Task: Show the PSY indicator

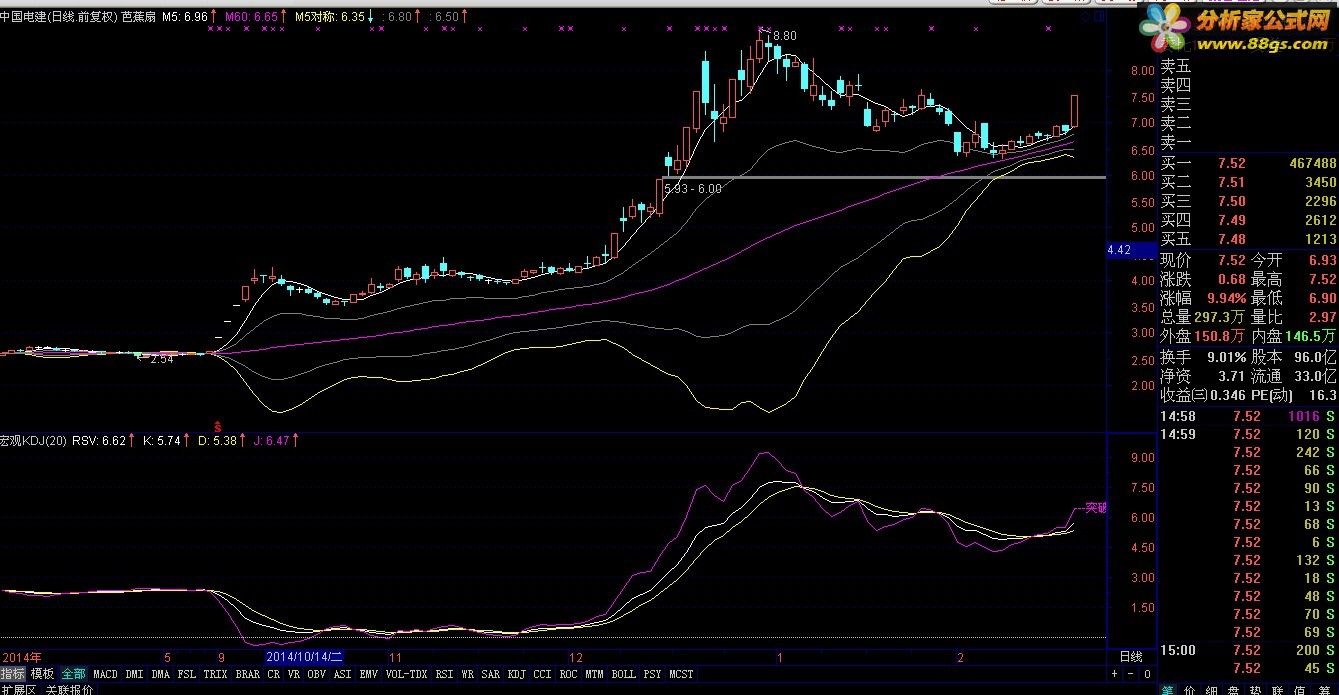Action: coord(653,674)
